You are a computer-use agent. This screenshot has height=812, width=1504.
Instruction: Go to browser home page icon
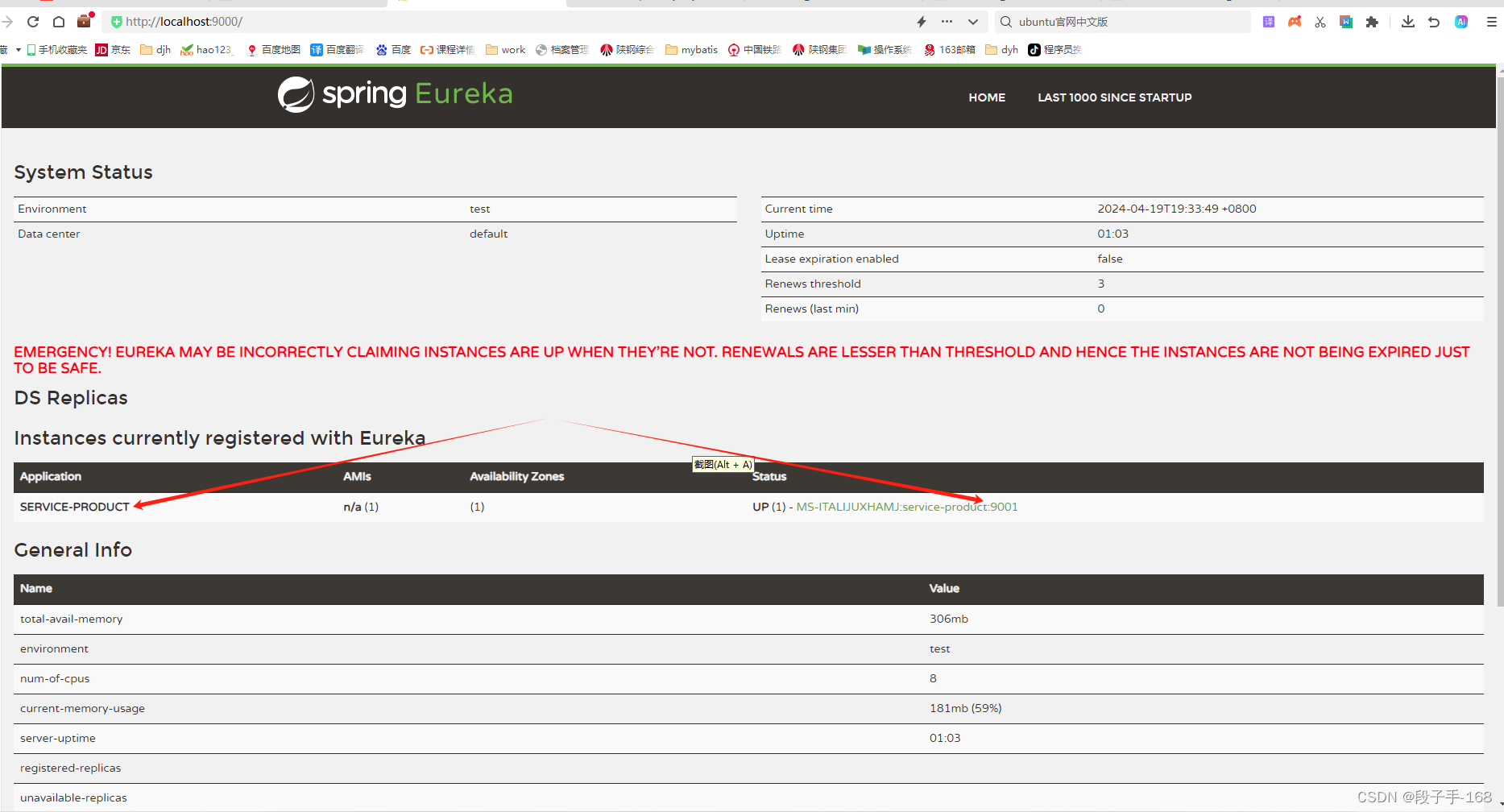click(59, 22)
